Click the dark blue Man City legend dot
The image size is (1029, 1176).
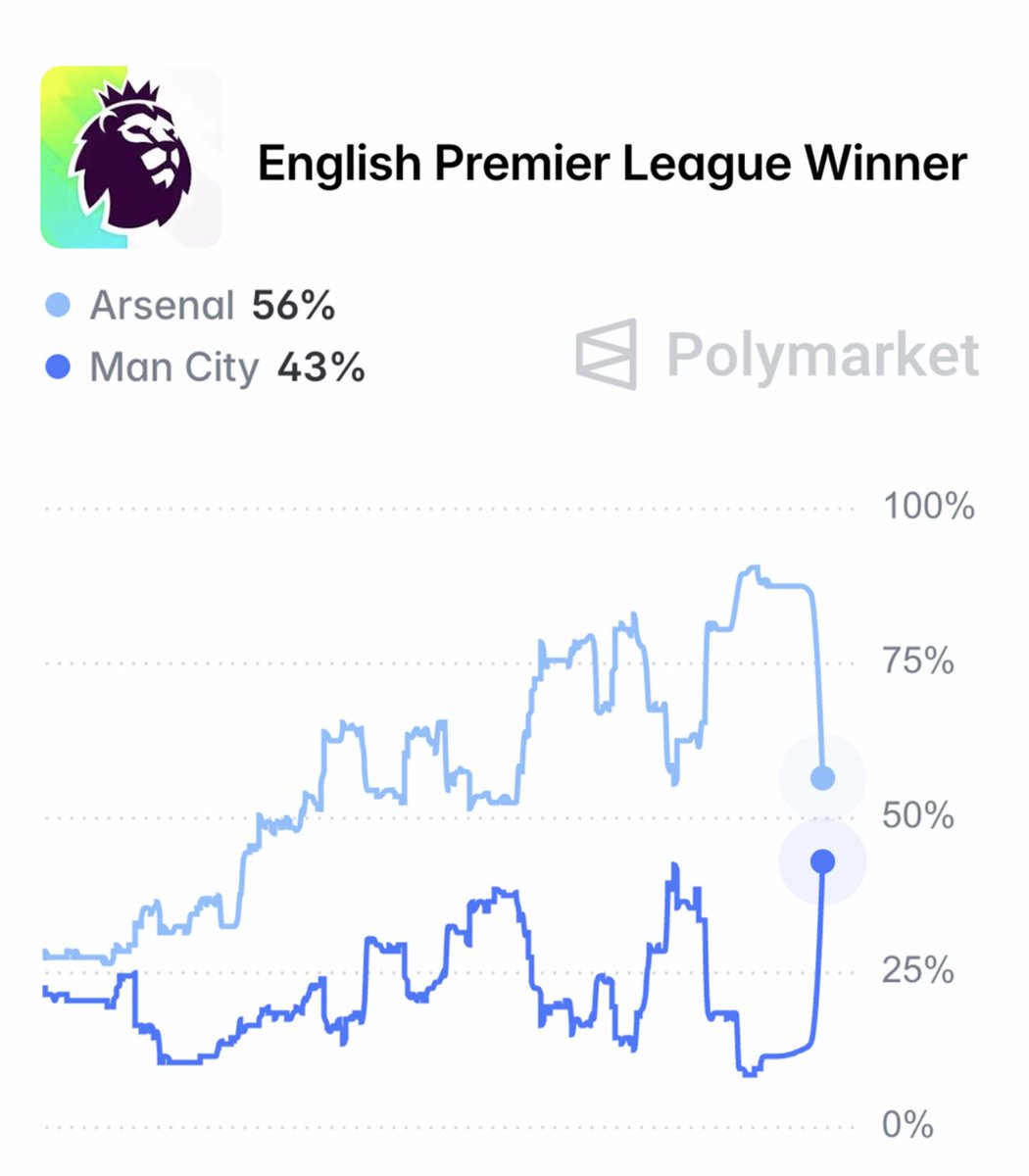coord(59,368)
